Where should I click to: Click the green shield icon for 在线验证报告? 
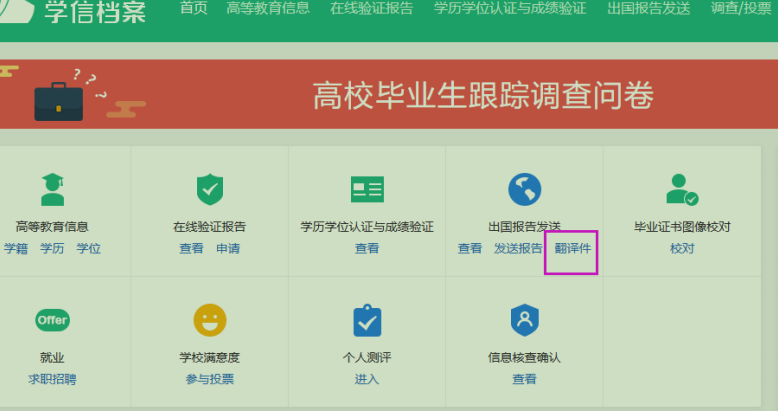[210, 188]
